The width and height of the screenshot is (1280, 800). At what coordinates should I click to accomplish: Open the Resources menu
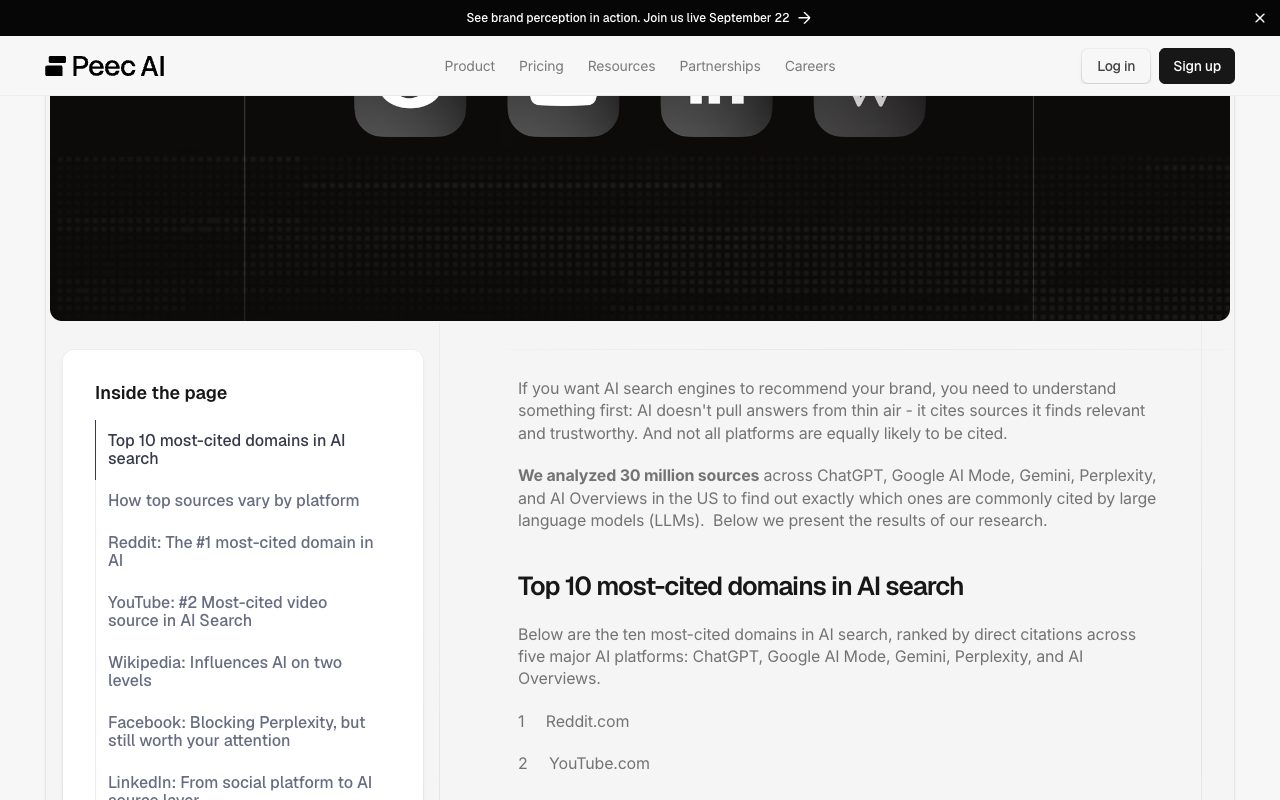click(621, 66)
